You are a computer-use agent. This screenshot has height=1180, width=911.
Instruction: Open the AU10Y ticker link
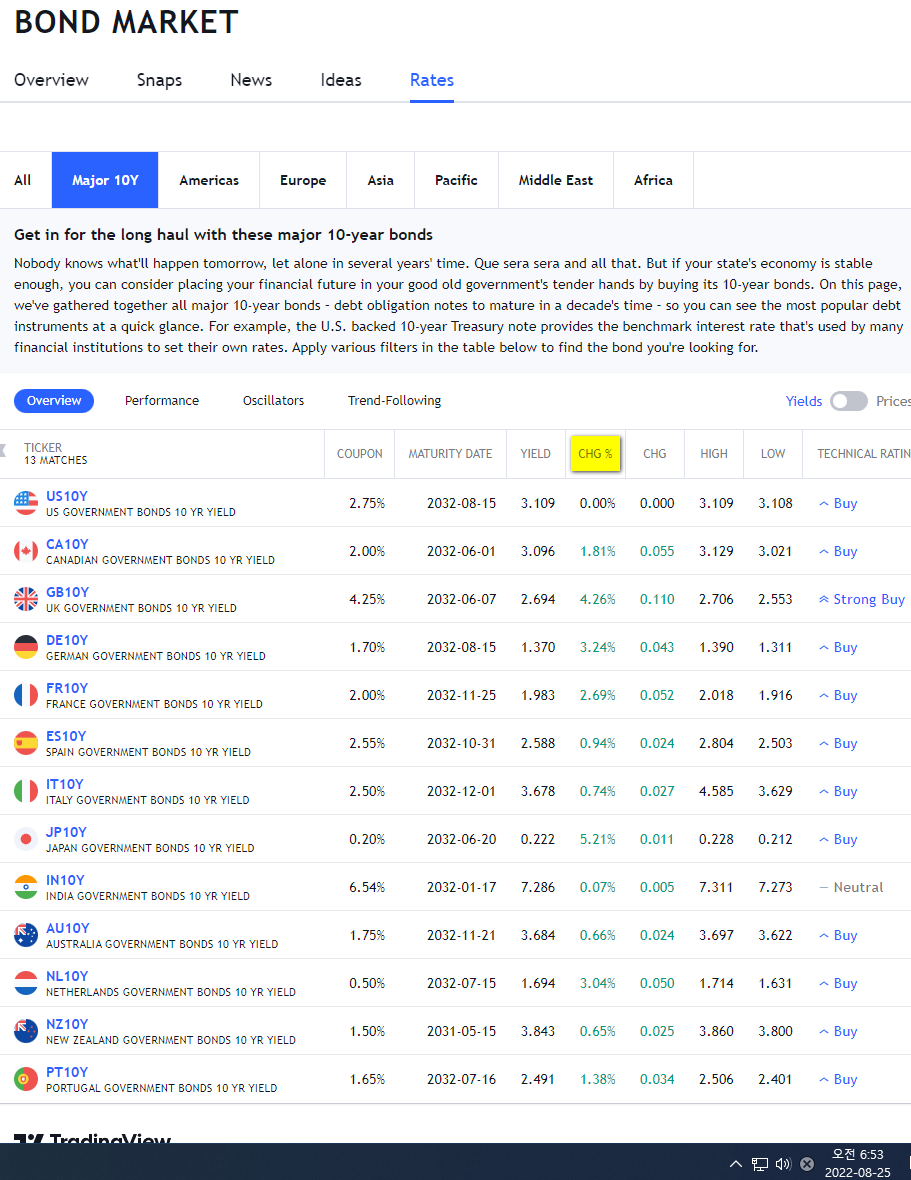68,928
